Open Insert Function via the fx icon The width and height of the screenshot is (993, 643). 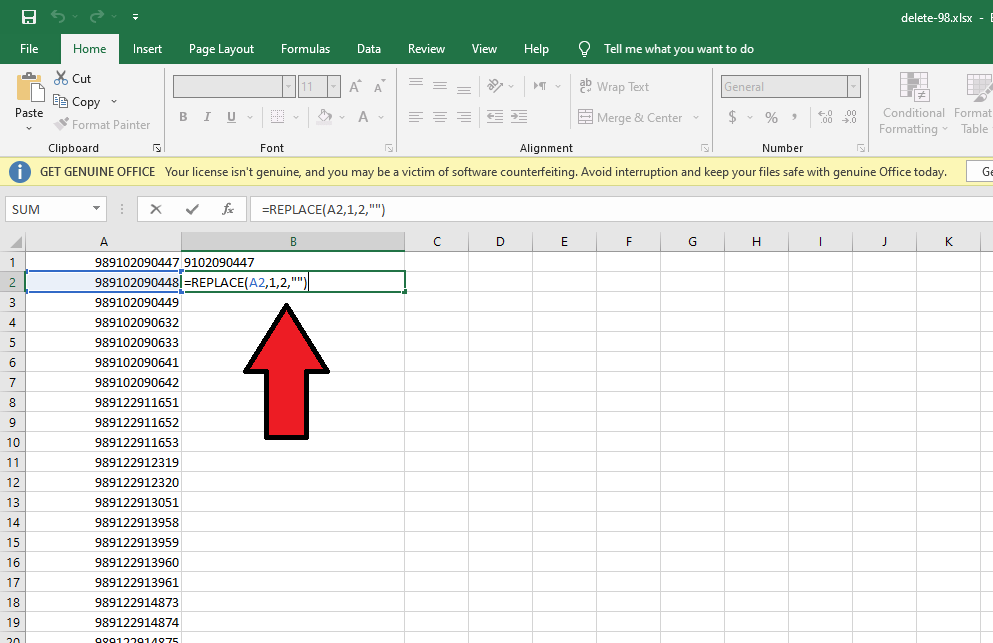click(x=228, y=209)
